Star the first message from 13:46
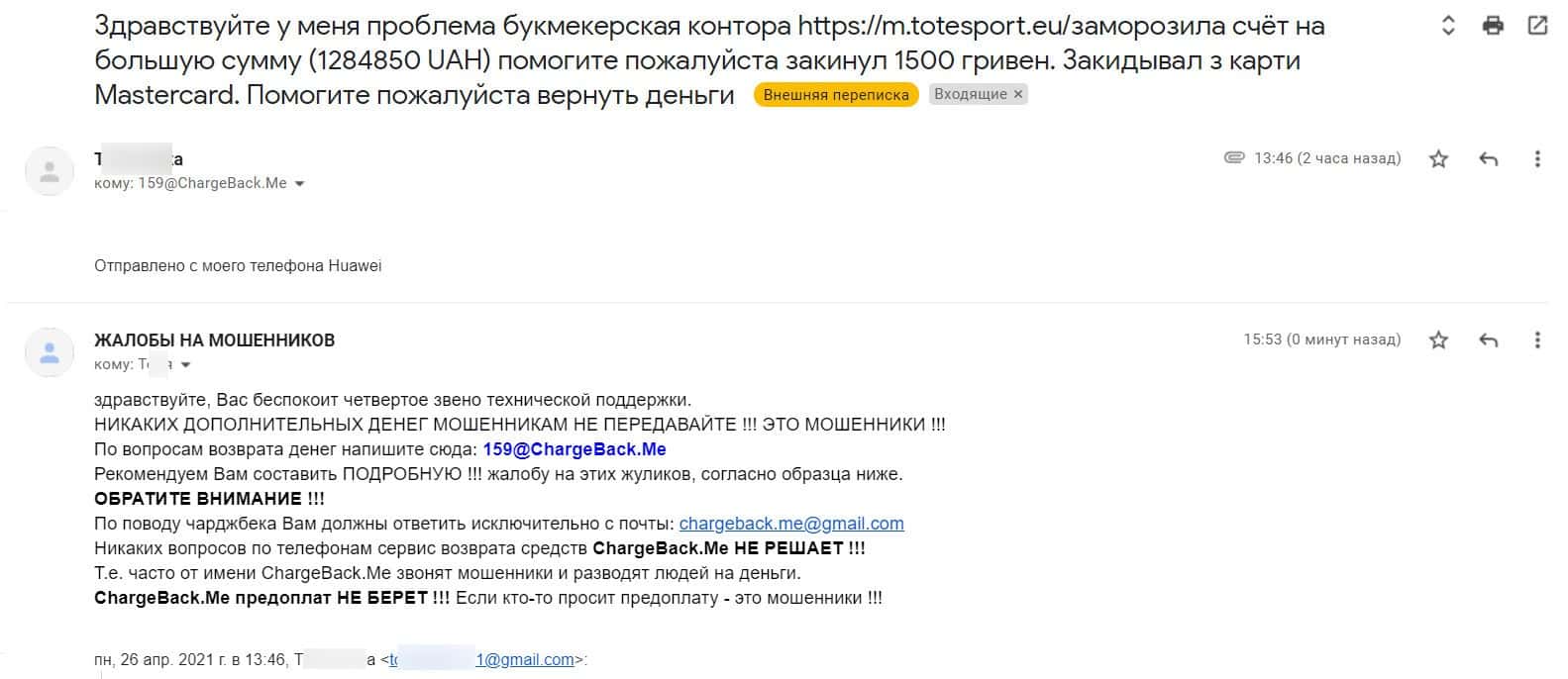Screen dimensions: 1568x679 click(1439, 158)
